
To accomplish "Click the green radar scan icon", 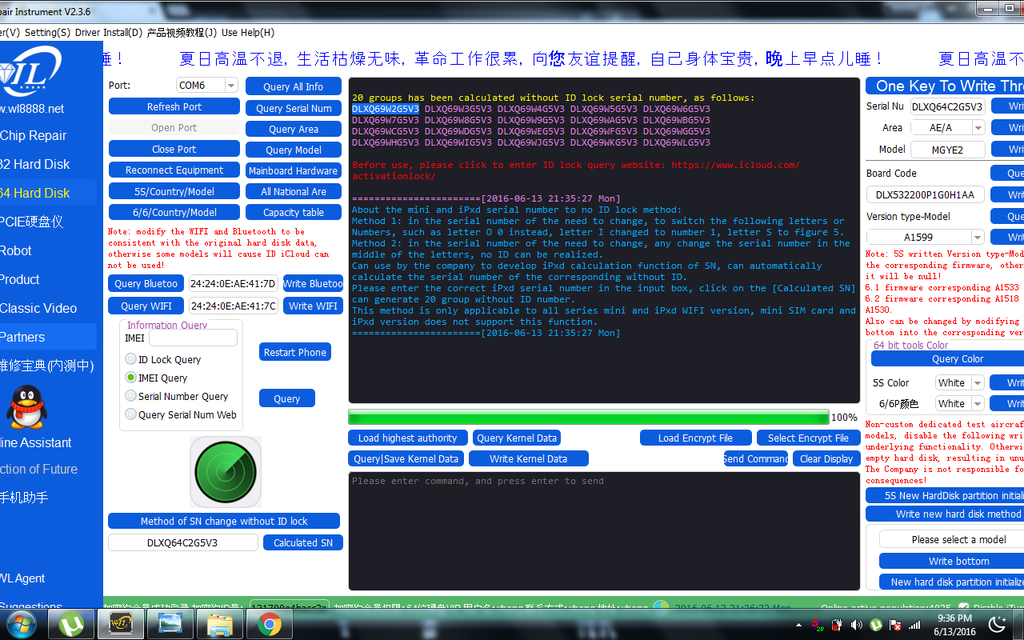I will pos(225,471).
